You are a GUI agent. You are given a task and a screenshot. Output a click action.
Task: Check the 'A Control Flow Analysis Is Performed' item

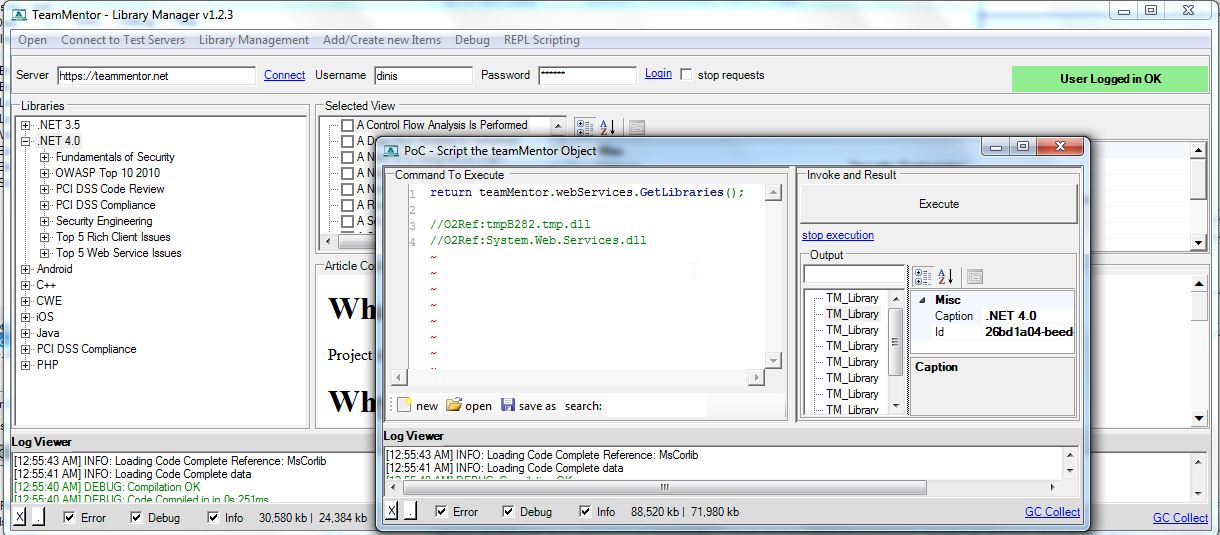coord(347,125)
